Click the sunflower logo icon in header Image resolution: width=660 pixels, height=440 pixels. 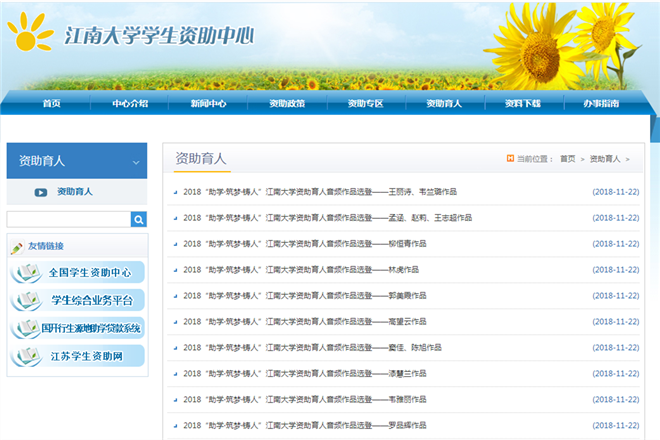pyautogui.click(x=30, y=35)
